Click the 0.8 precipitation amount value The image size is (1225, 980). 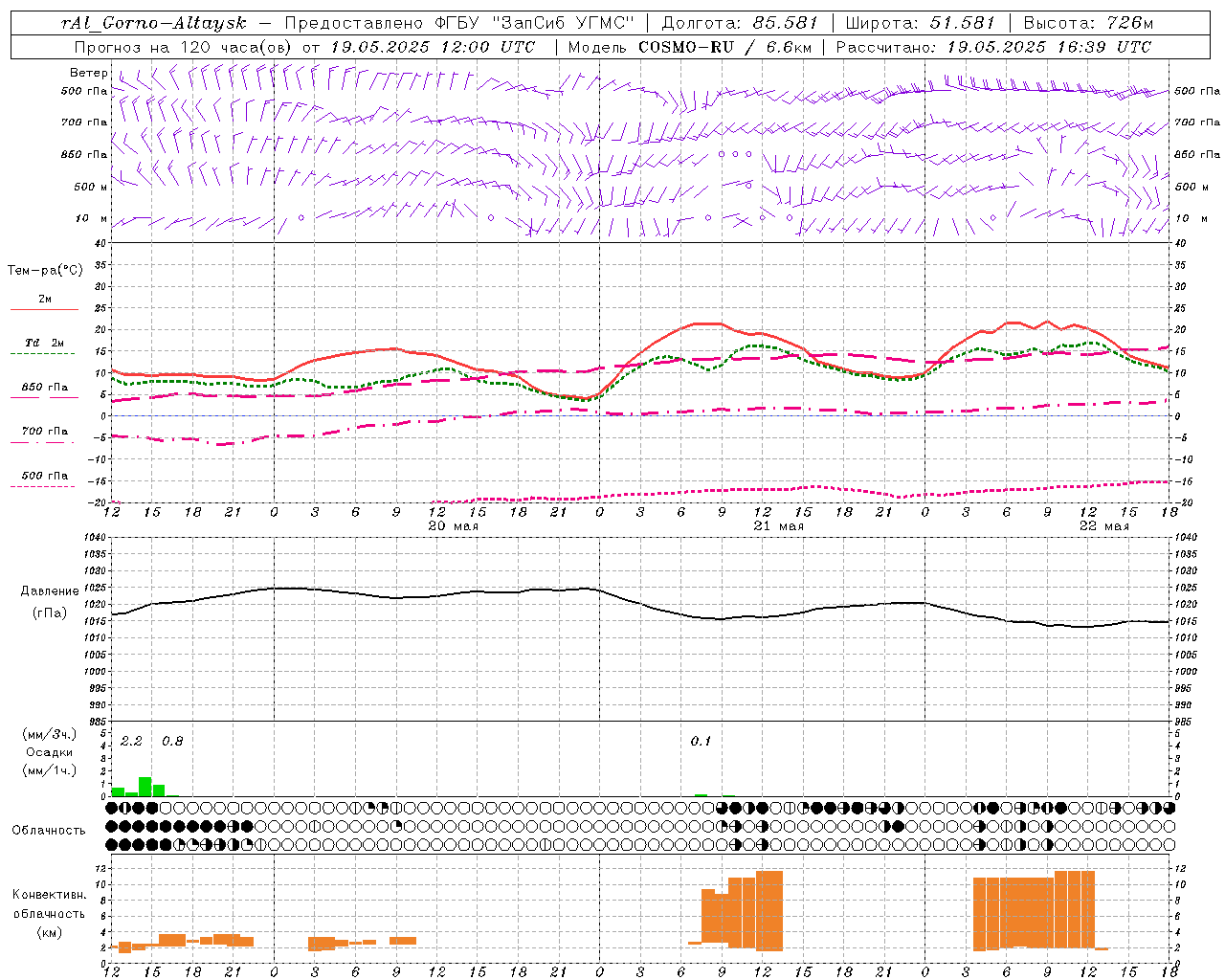click(172, 742)
